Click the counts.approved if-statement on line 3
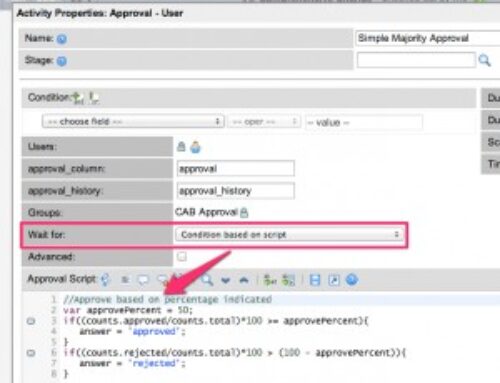Image resolution: width=500 pixels, height=383 pixels. click(x=216, y=321)
